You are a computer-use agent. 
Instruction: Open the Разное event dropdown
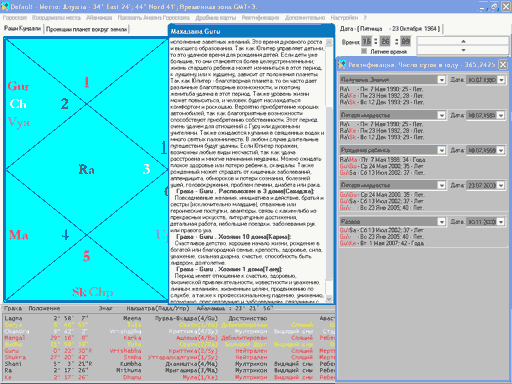[441, 222]
